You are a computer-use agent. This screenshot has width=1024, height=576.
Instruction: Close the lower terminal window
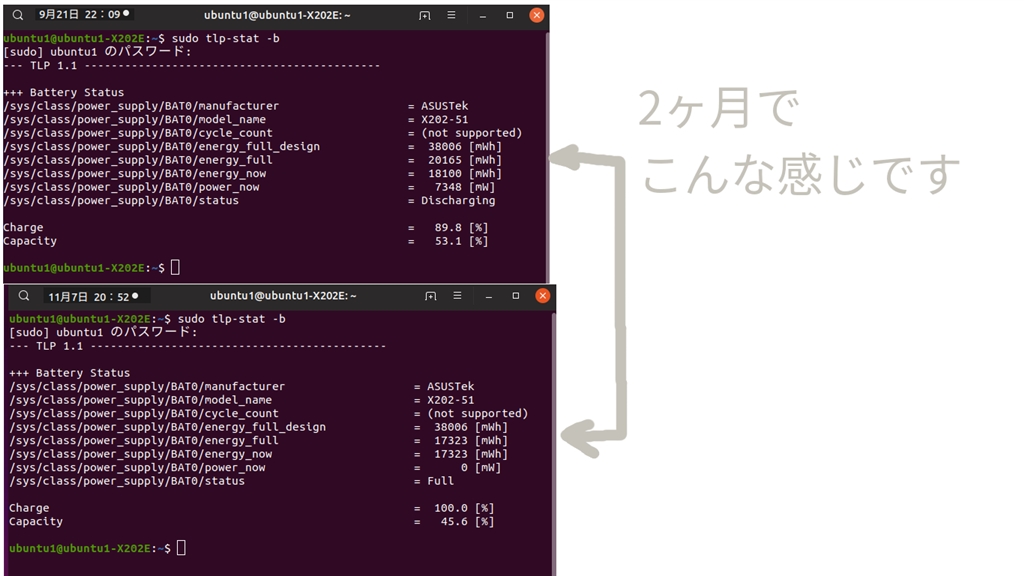point(542,296)
